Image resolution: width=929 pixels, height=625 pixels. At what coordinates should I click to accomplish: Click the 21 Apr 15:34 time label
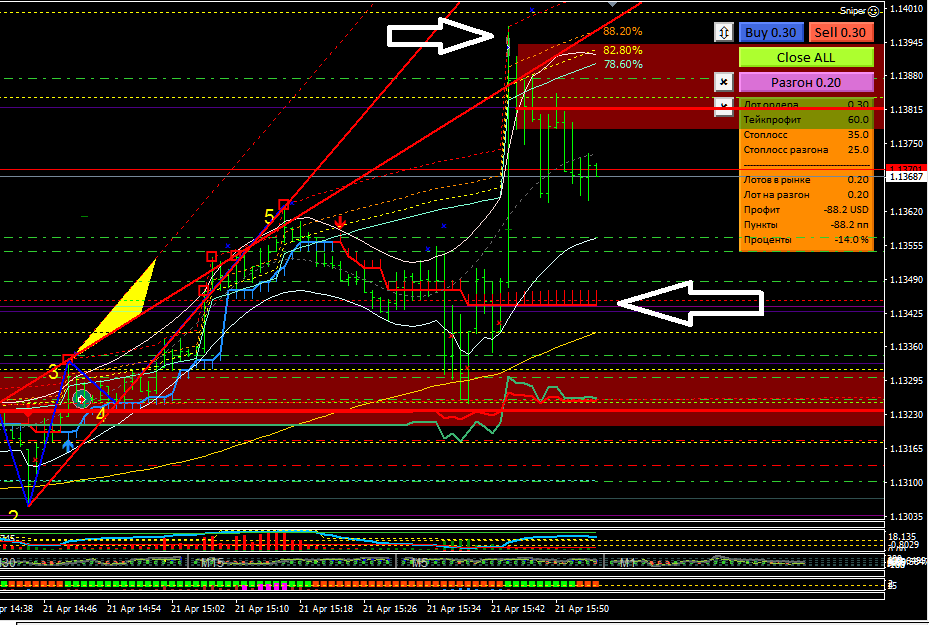(x=454, y=608)
